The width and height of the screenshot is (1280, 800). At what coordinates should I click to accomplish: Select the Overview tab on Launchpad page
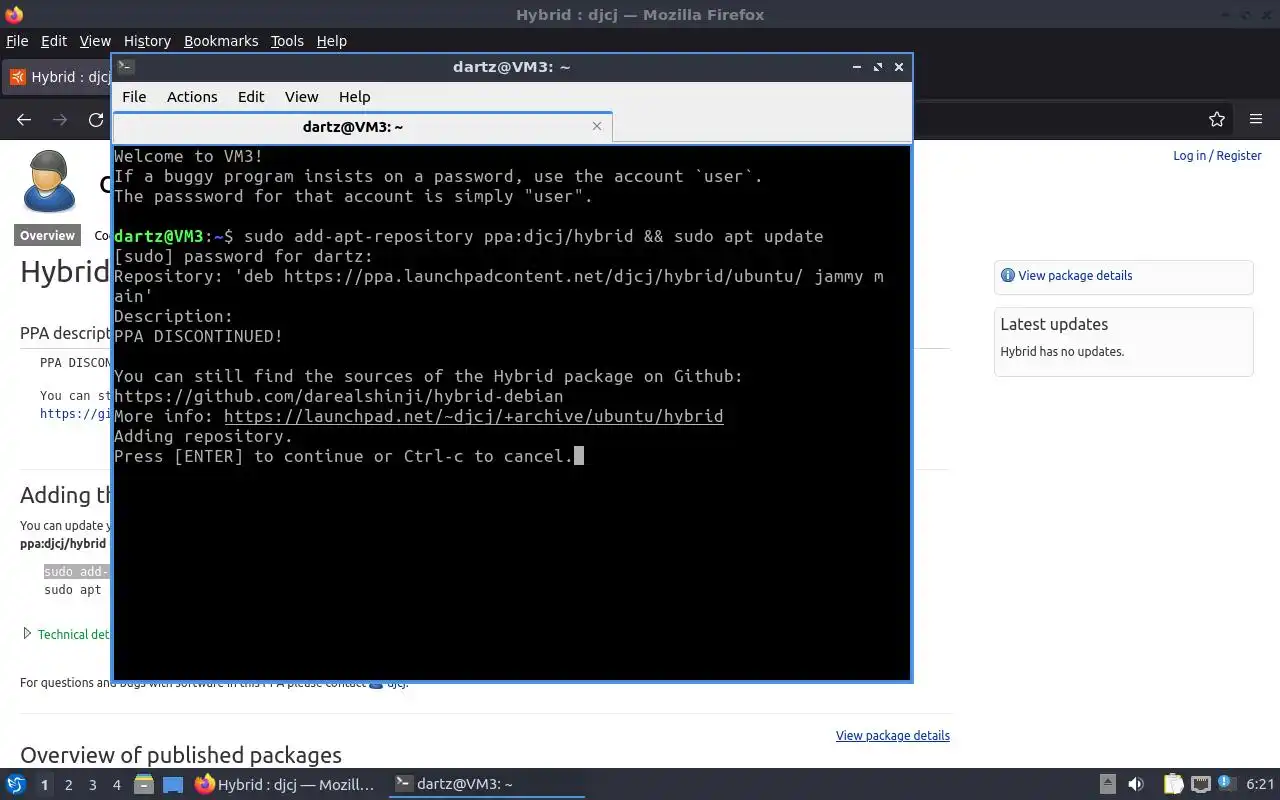point(48,236)
